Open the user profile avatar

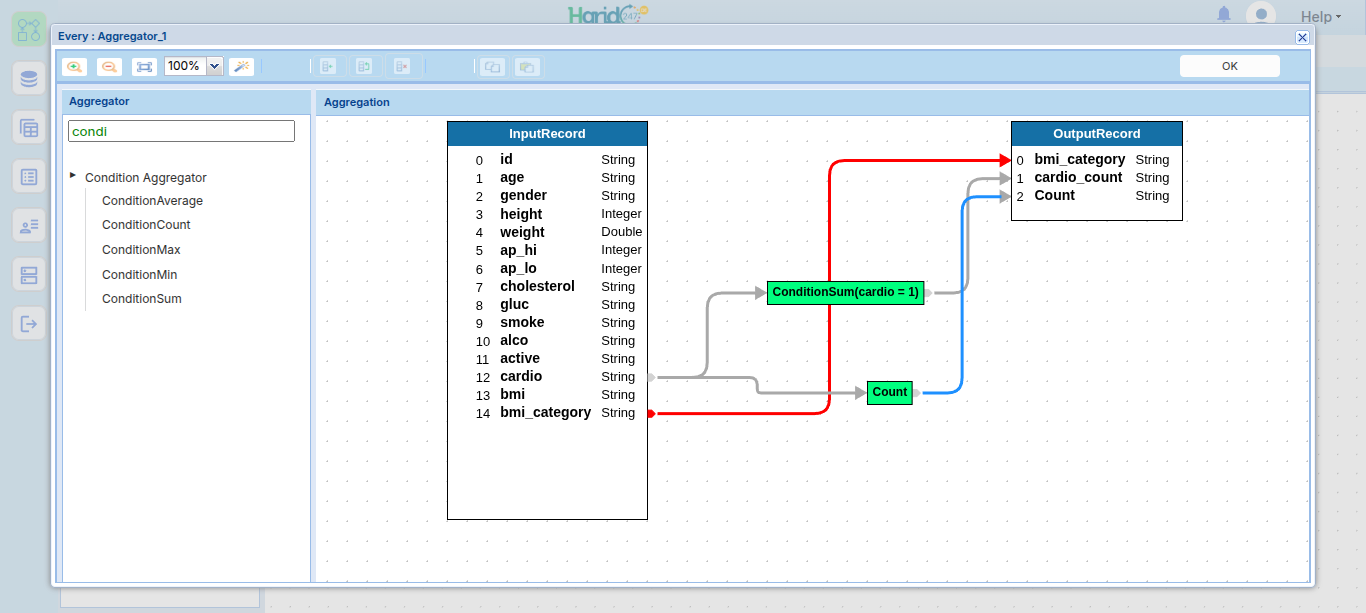pos(1261,15)
